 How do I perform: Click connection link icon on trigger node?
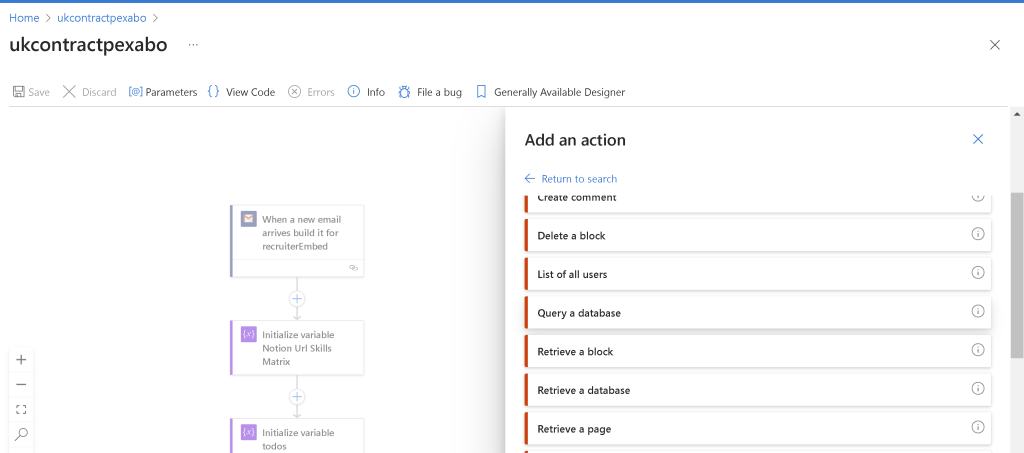353,268
